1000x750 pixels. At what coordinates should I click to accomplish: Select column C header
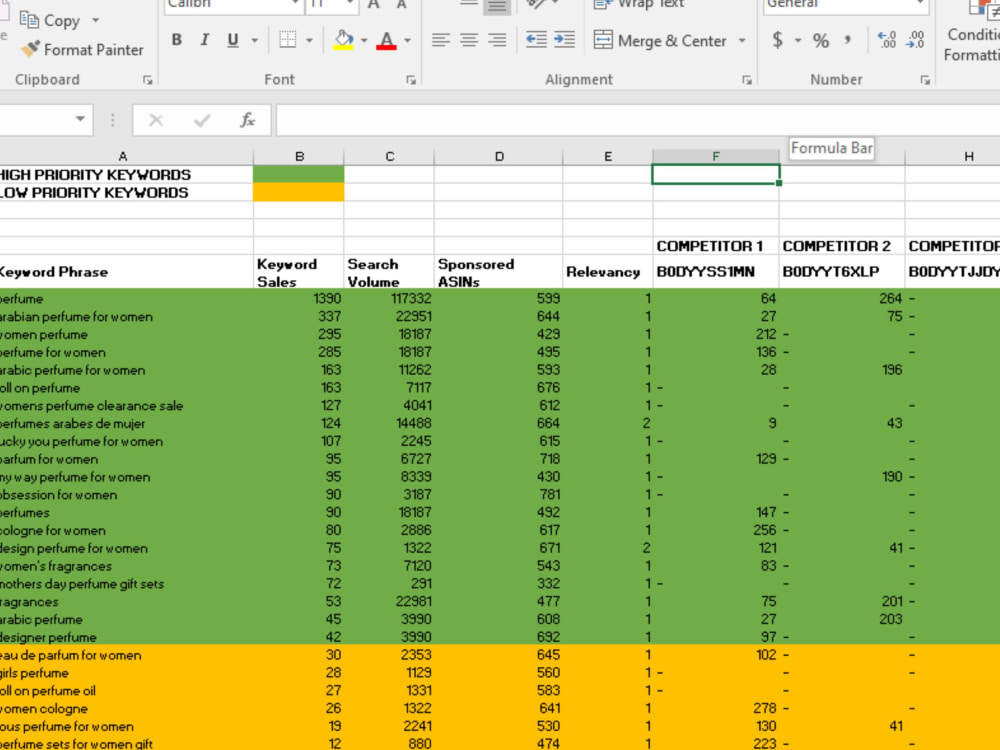coord(390,156)
